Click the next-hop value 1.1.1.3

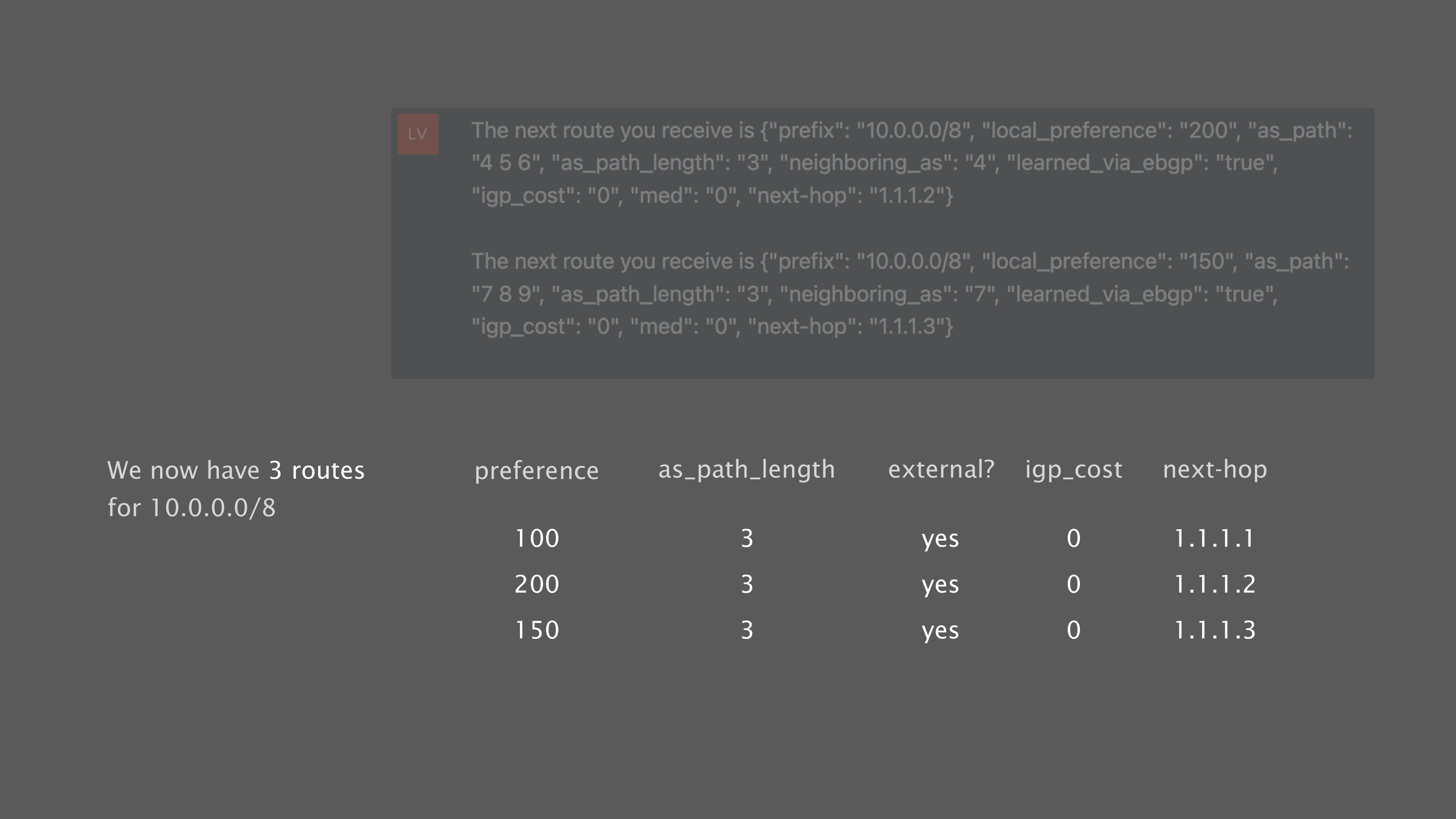[1214, 630]
